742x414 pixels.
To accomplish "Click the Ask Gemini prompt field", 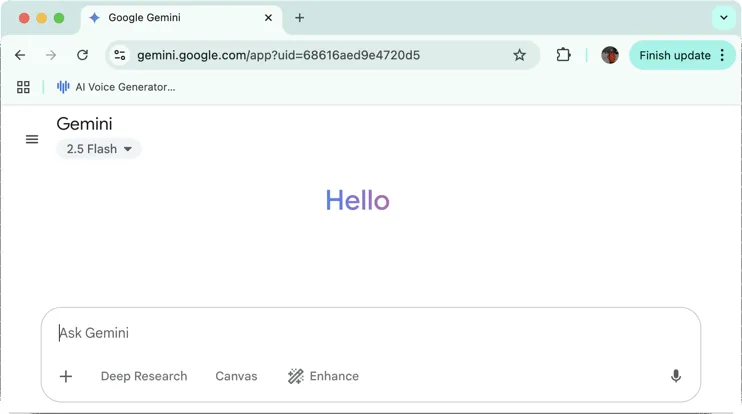I will tap(371, 333).
